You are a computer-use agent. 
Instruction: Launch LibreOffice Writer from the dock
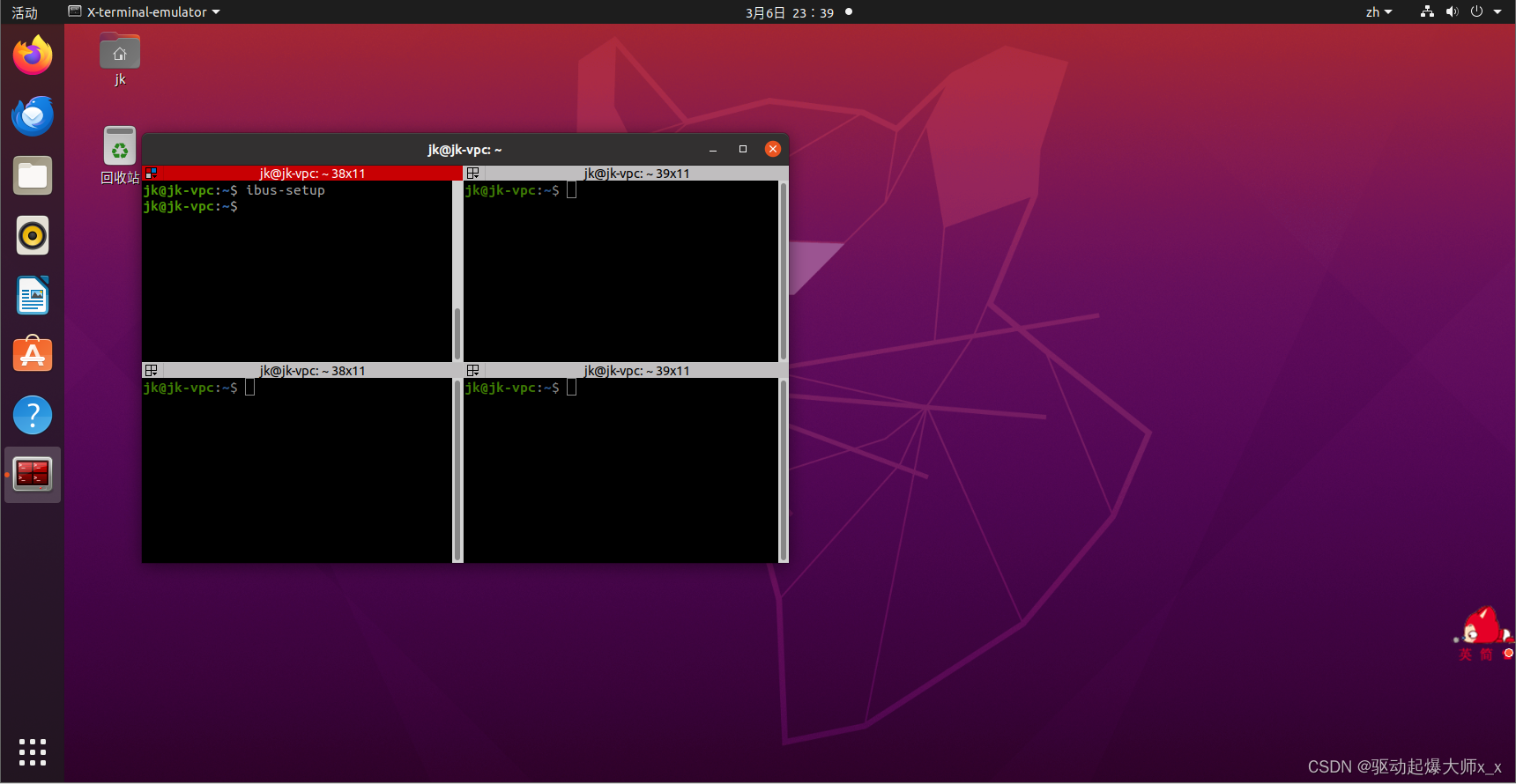33,295
